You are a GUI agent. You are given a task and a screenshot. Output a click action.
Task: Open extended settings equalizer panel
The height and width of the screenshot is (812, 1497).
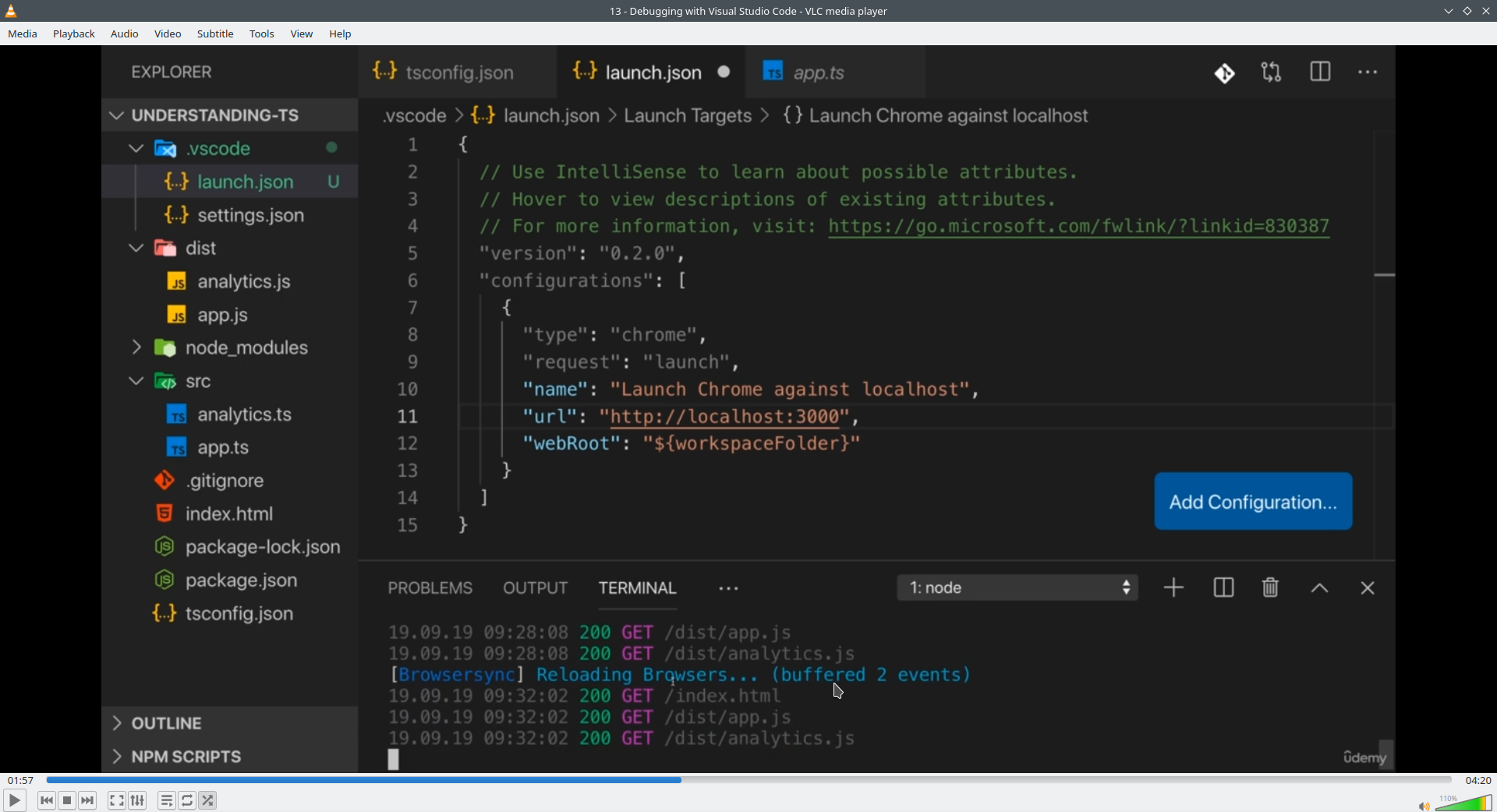click(x=138, y=800)
